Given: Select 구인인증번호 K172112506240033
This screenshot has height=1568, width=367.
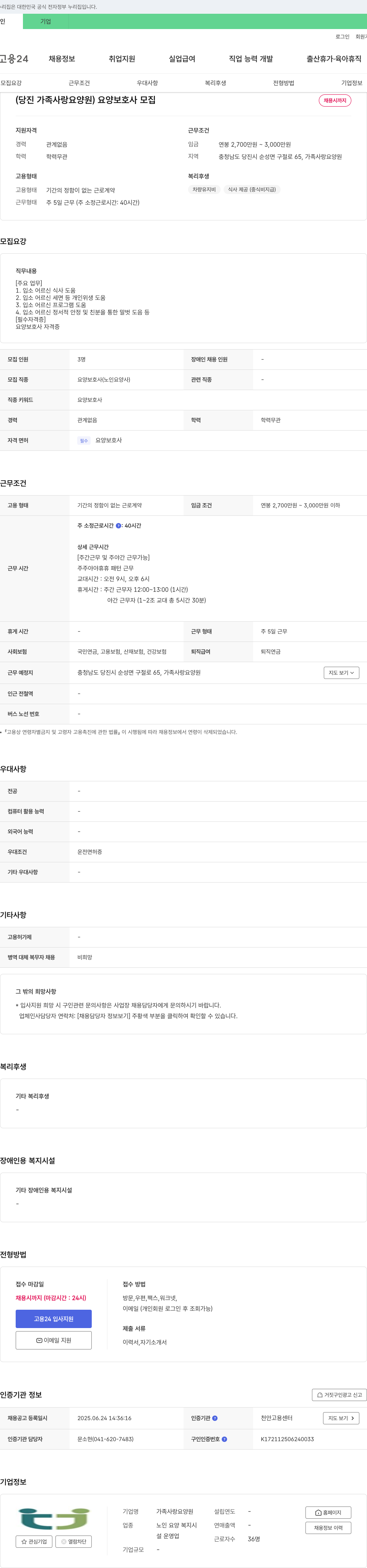Looking at the screenshot, I should [287, 1439].
